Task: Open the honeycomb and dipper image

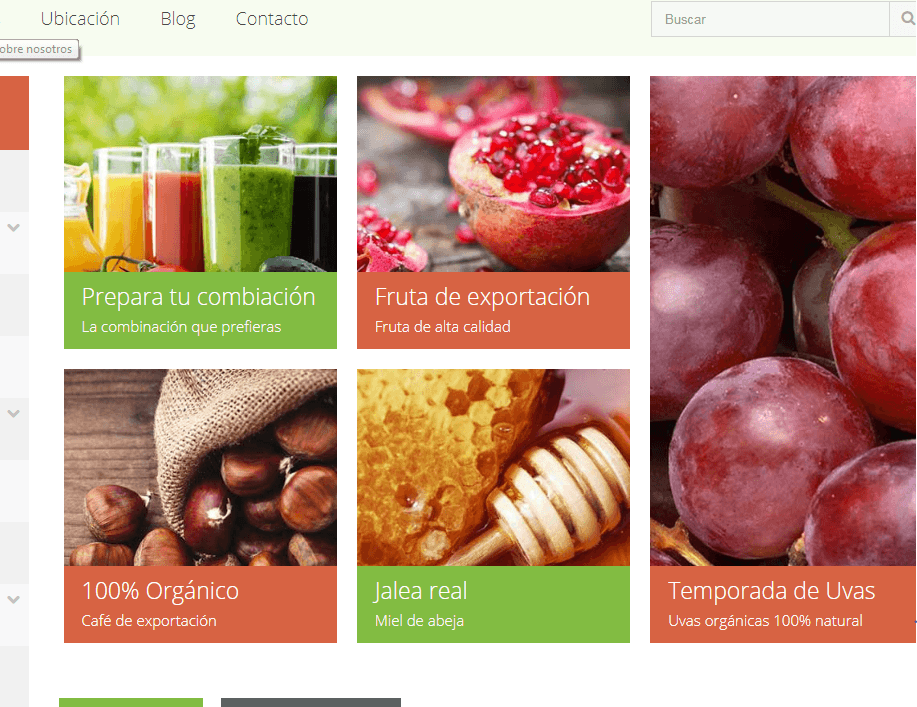Action: coord(494,467)
